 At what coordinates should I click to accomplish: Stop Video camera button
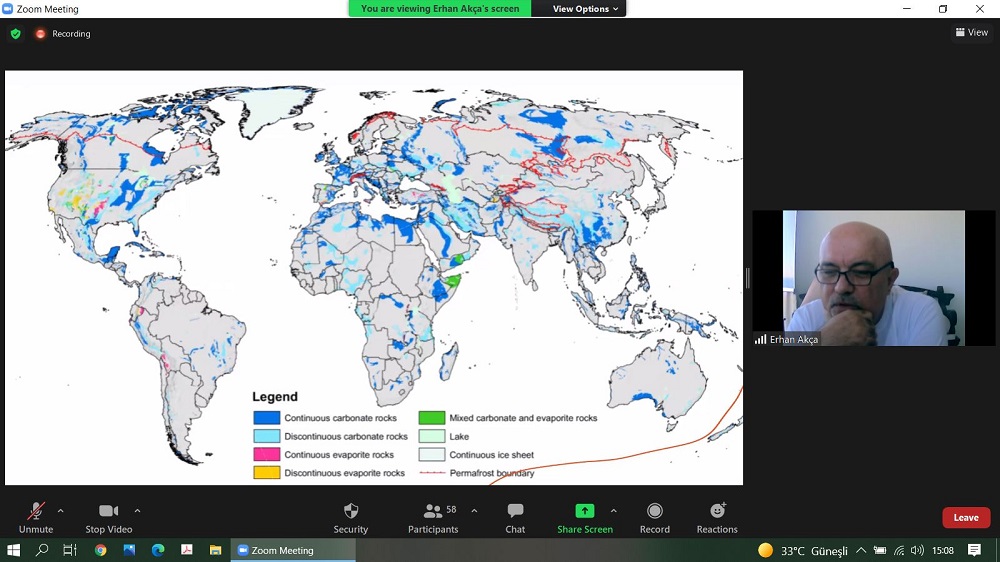[x=108, y=517]
